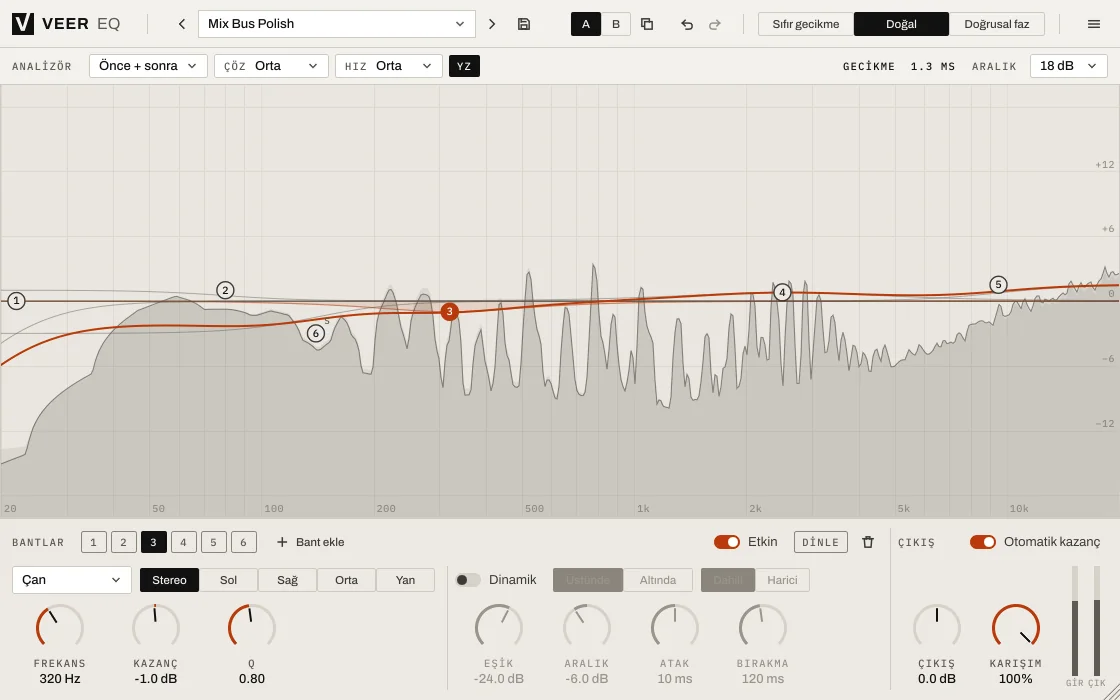Viewport: 1120px width, 700px height.
Task: Save the current preset
Action: tap(524, 24)
